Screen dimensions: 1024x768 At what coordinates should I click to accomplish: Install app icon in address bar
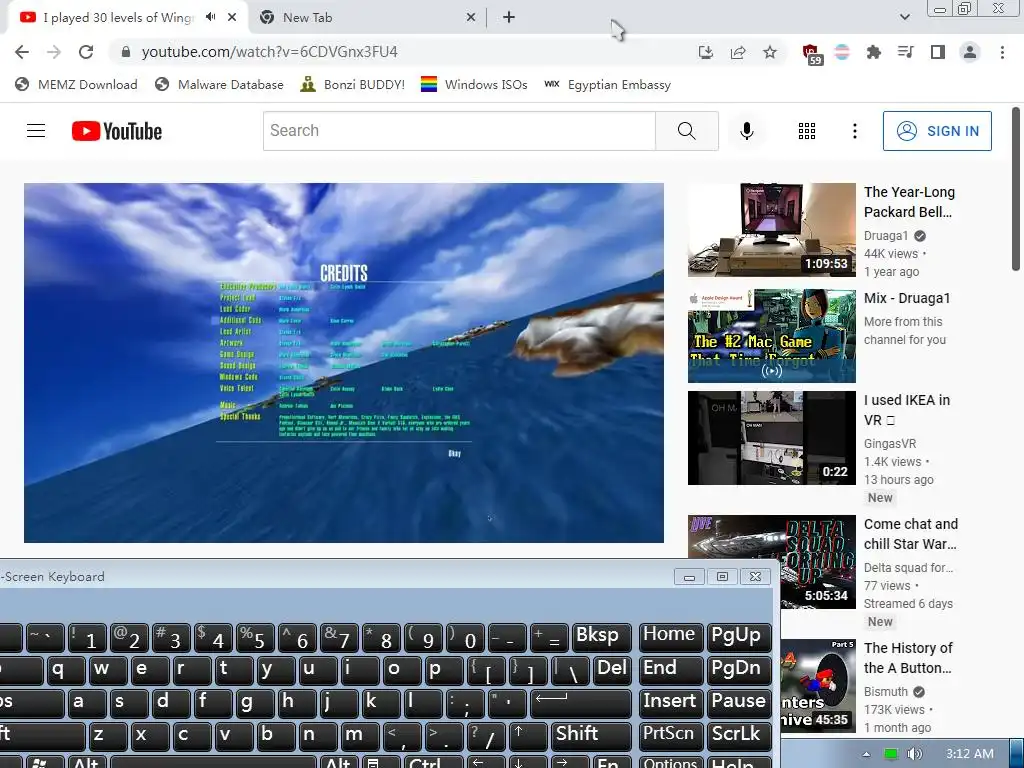click(706, 52)
